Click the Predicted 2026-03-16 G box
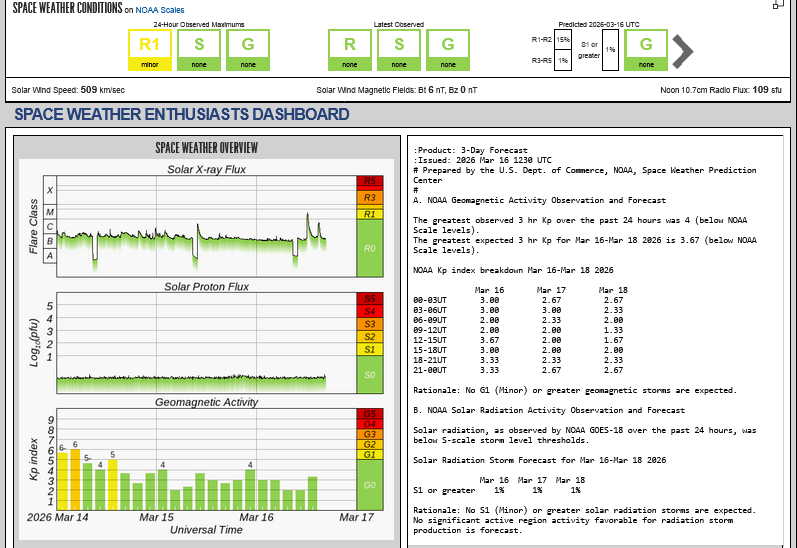Image resolution: width=797 pixels, height=548 pixels. click(x=646, y=50)
